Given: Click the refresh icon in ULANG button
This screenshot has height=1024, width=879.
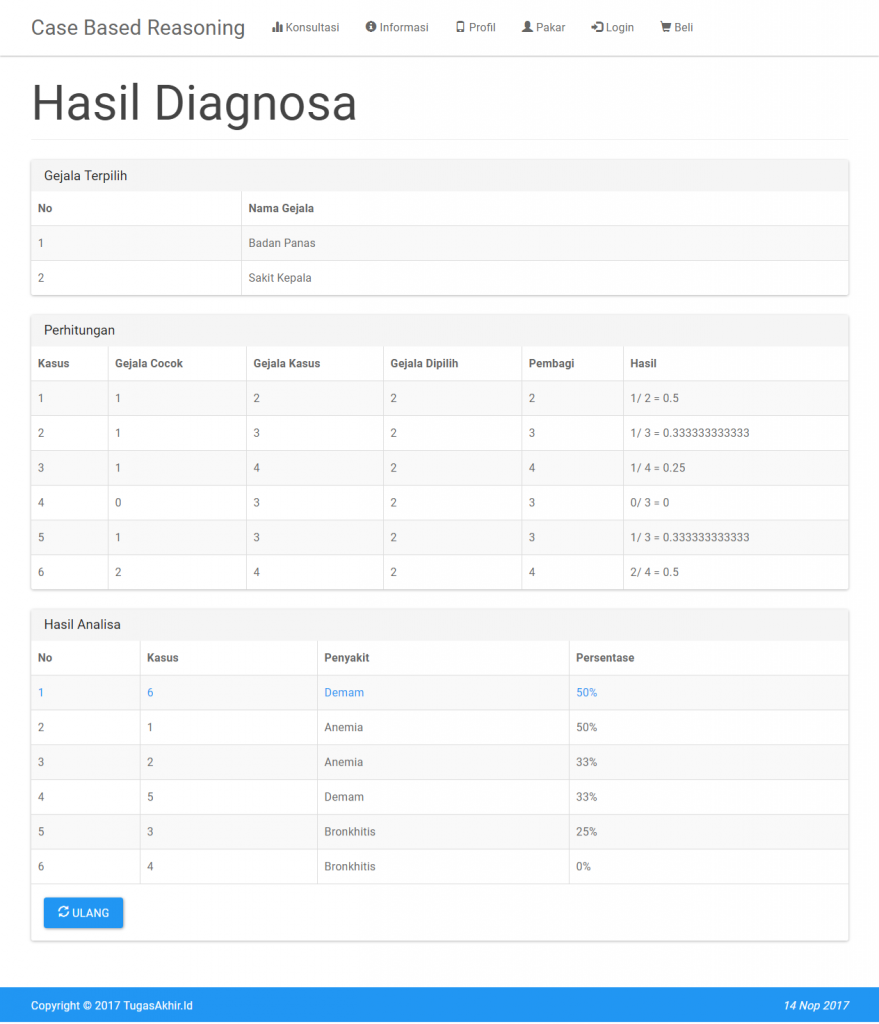Looking at the screenshot, I should [x=64, y=912].
